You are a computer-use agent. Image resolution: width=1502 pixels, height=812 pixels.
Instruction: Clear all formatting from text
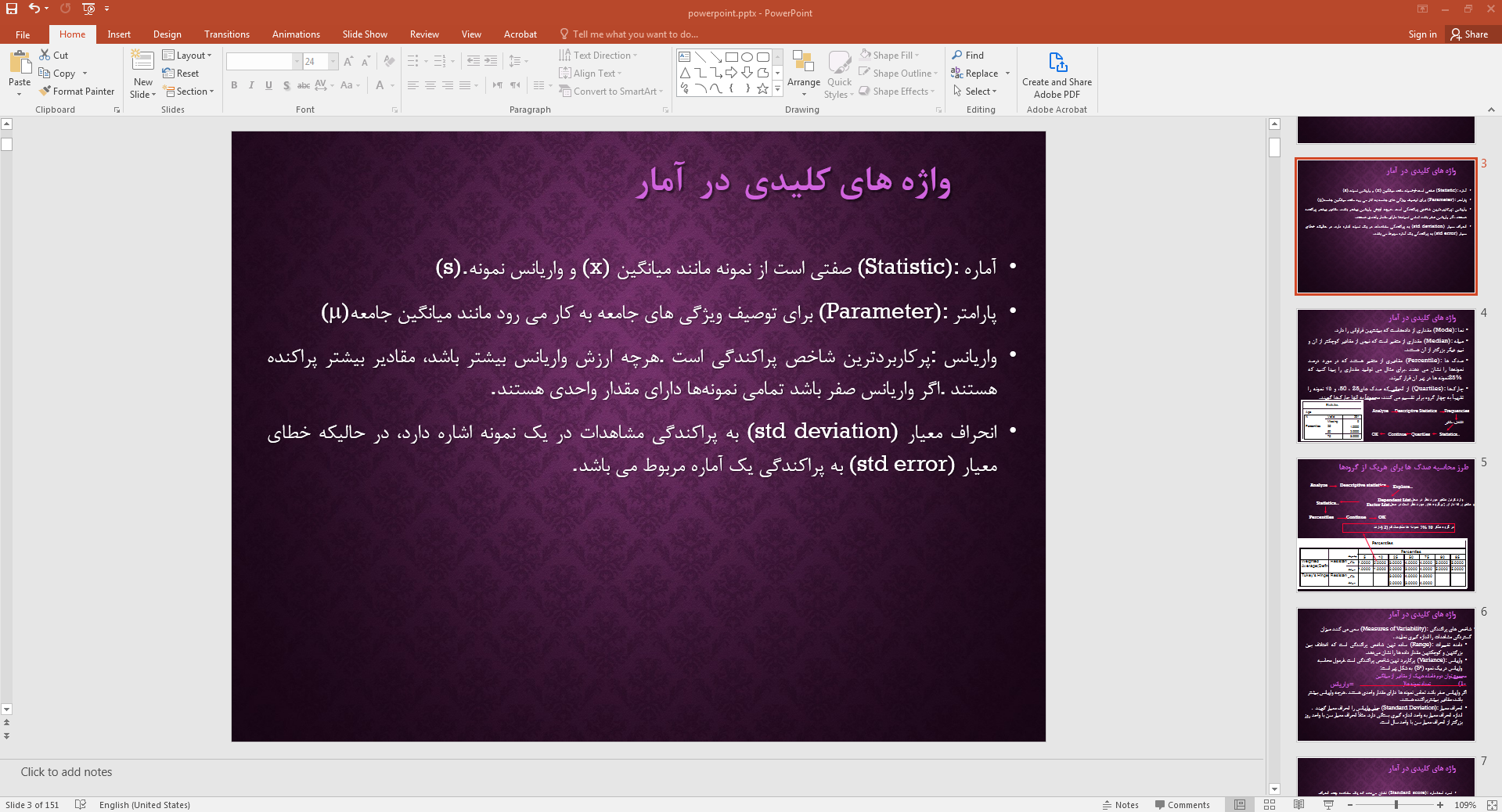tap(389, 61)
